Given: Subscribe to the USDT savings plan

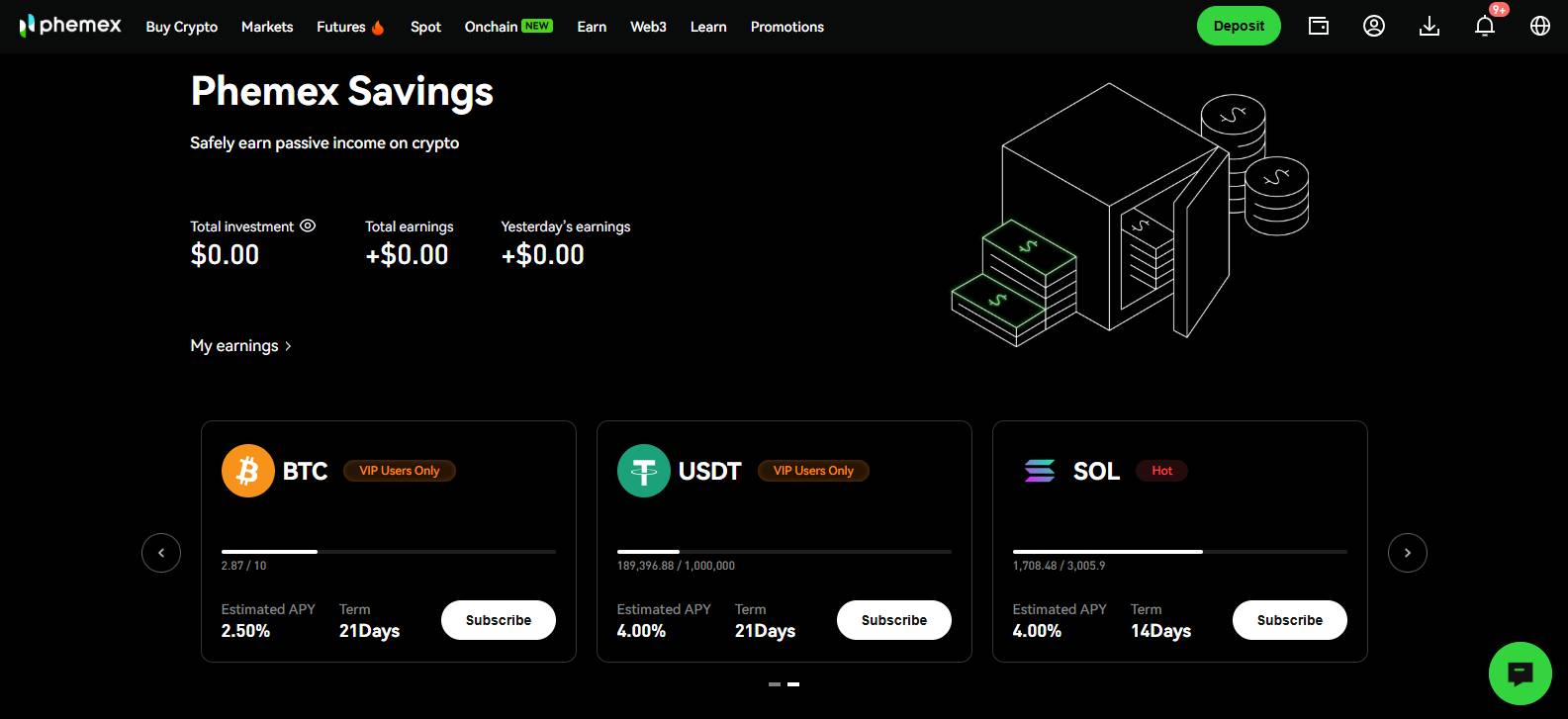Looking at the screenshot, I should pyautogui.click(x=894, y=620).
